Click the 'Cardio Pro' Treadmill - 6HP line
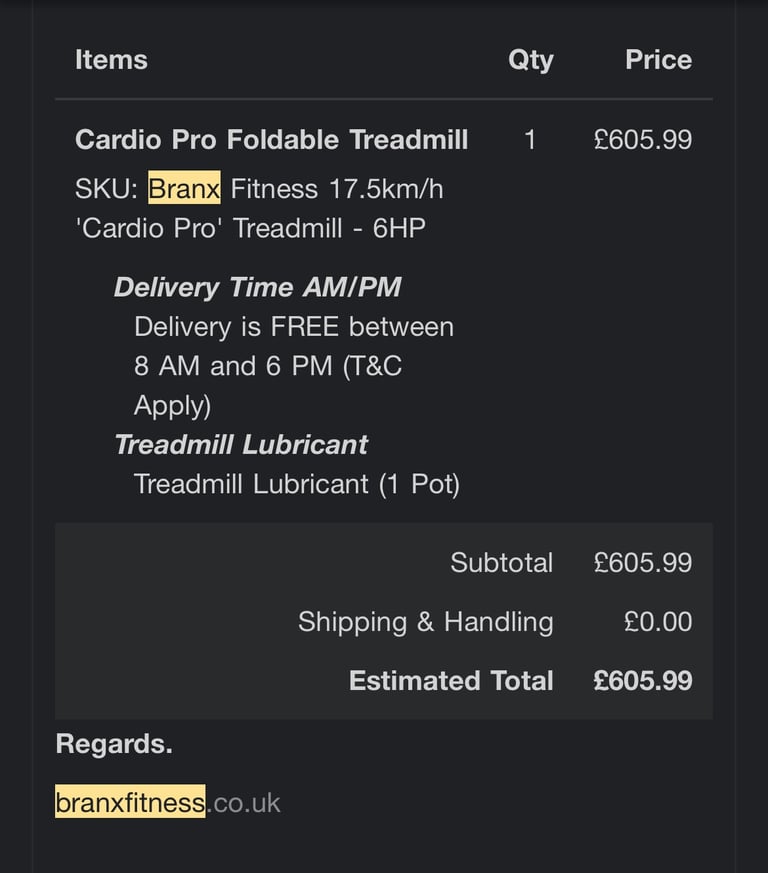The width and height of the screenshot is (768, 873). pyautogui.click(x=251, y=228)
